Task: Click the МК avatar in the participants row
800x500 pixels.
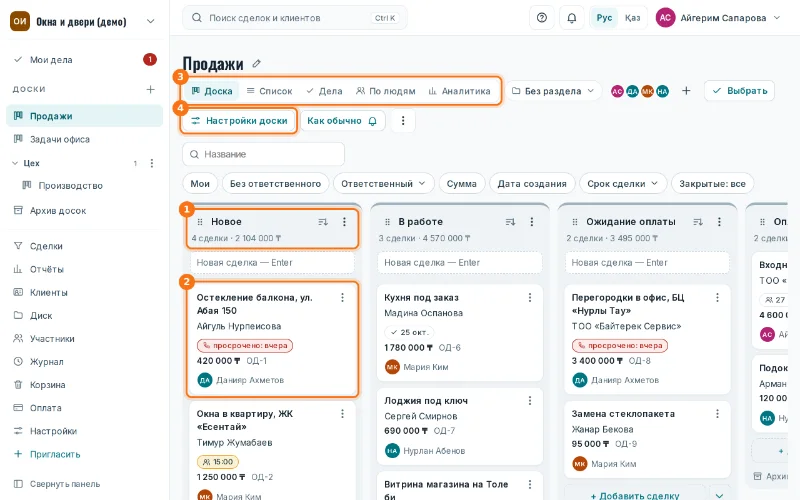Action: click(647, 91)
